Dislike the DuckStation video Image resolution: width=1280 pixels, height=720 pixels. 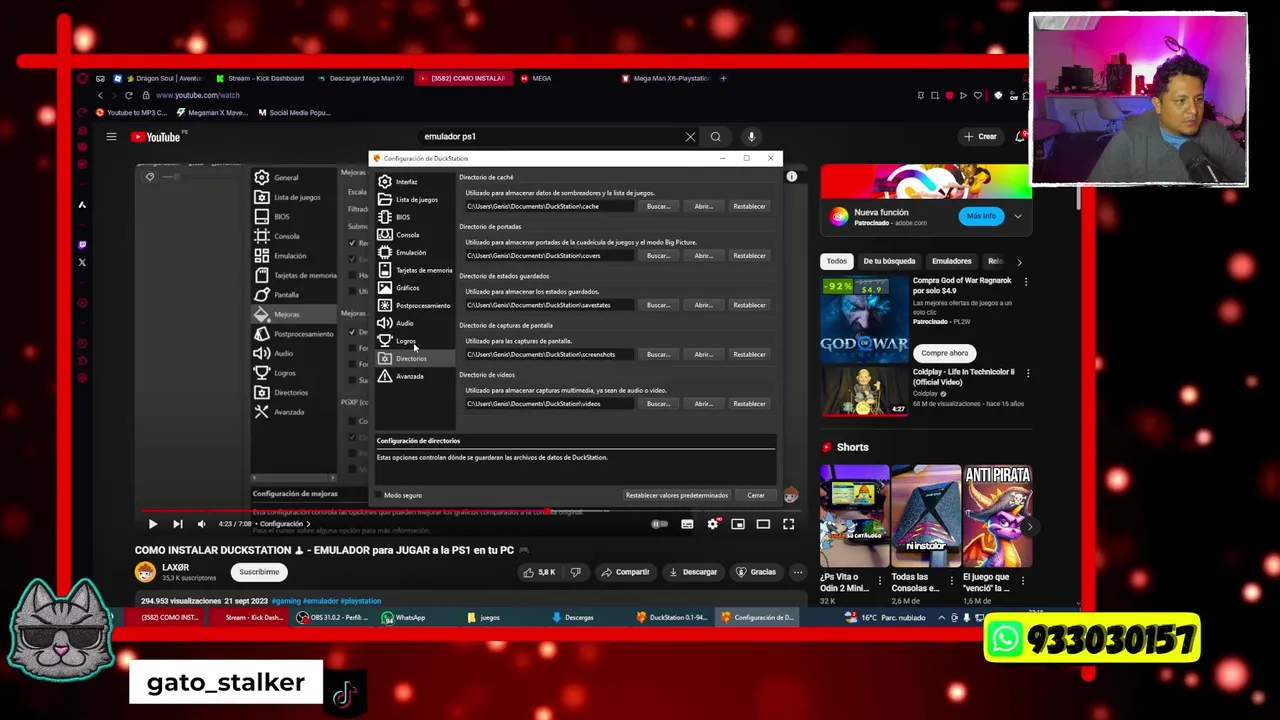click(575, 572)
